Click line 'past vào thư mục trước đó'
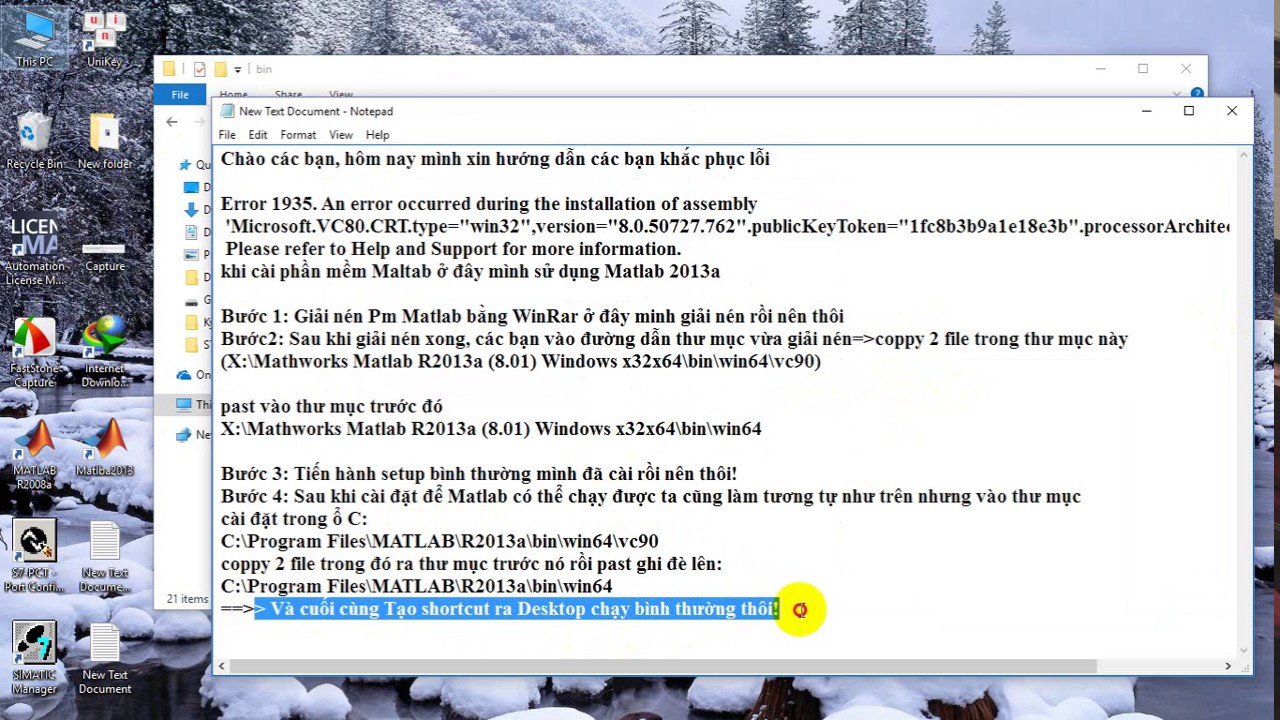The width and height of the screenshot is (1280, 720). [x=332, y=406]
